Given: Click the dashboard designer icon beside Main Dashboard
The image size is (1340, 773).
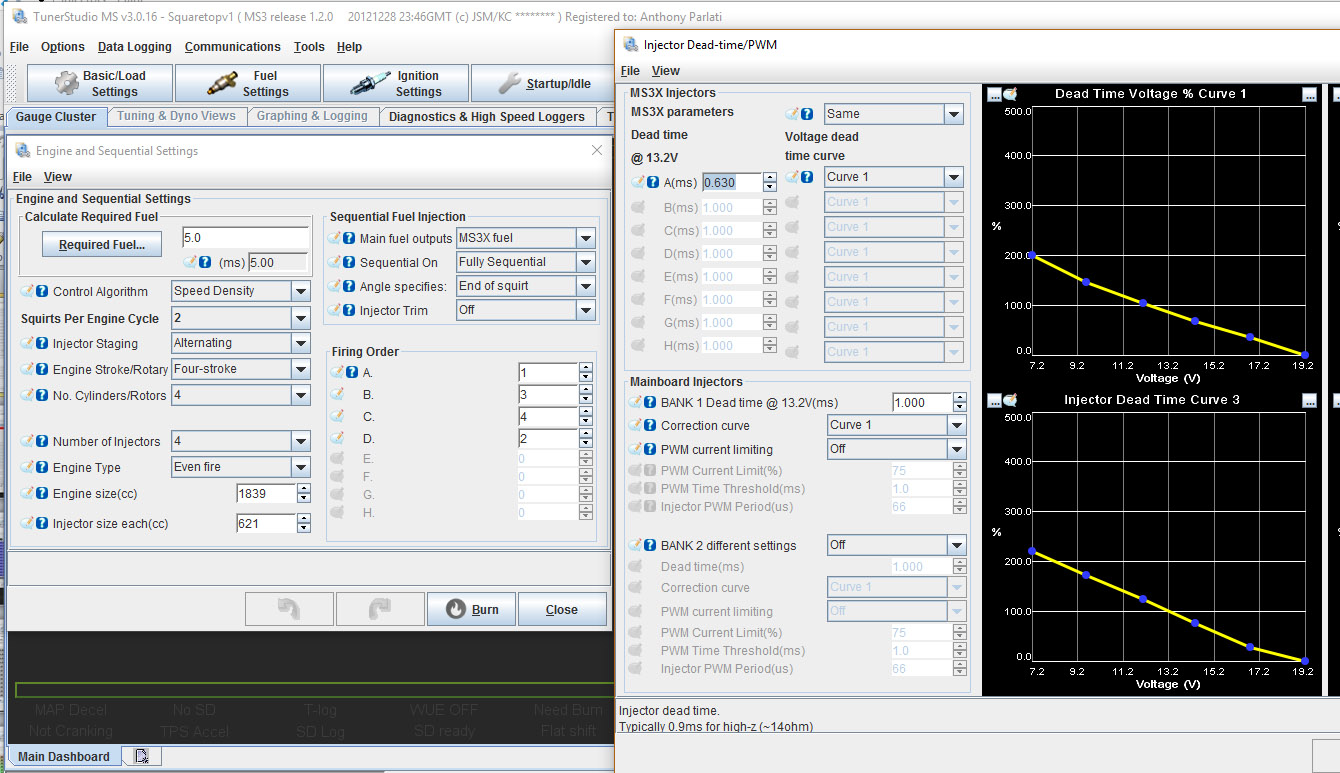Looking at the screenshot, I should (x=142, y=756).
